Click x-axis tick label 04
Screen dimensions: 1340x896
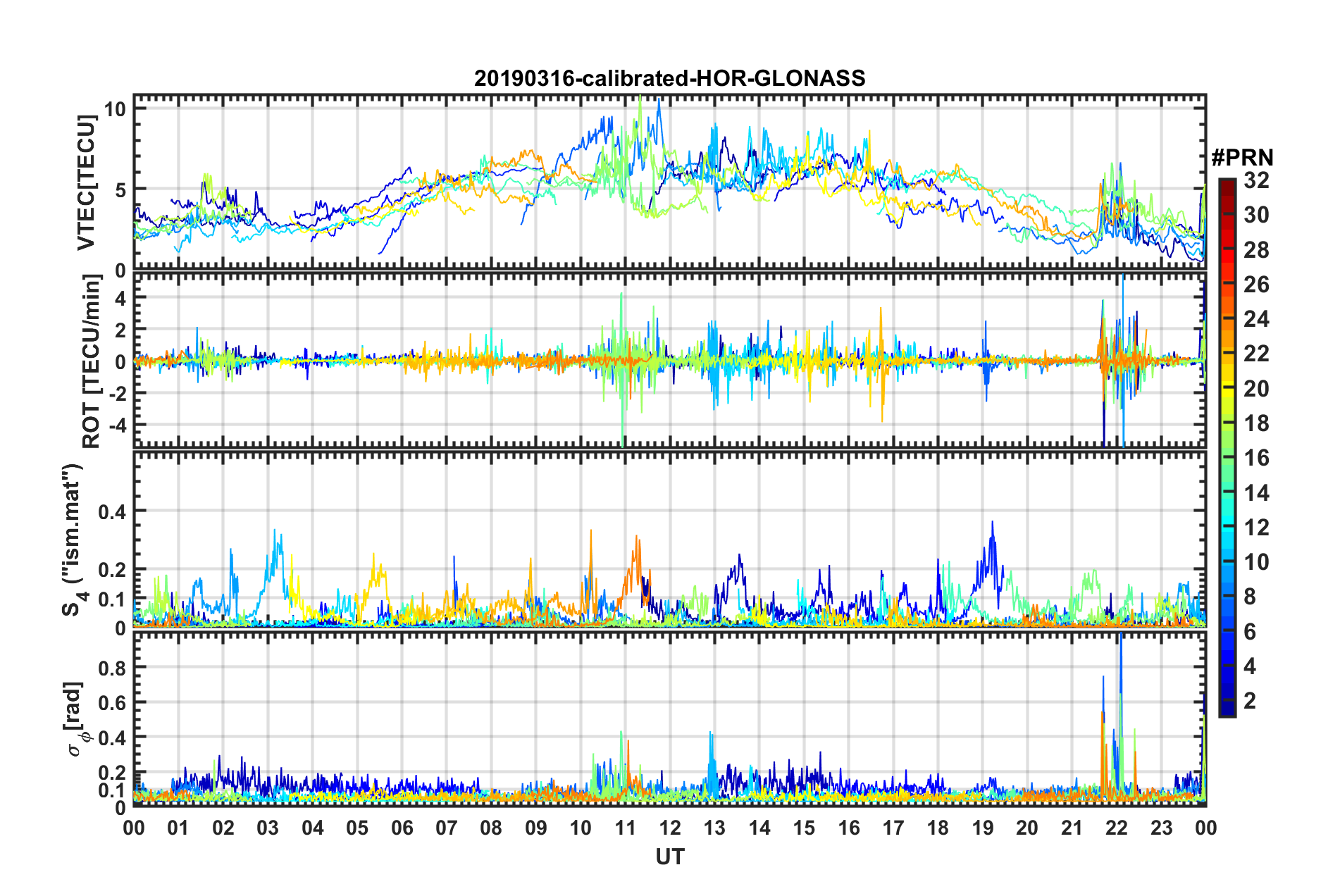(313, 828)
